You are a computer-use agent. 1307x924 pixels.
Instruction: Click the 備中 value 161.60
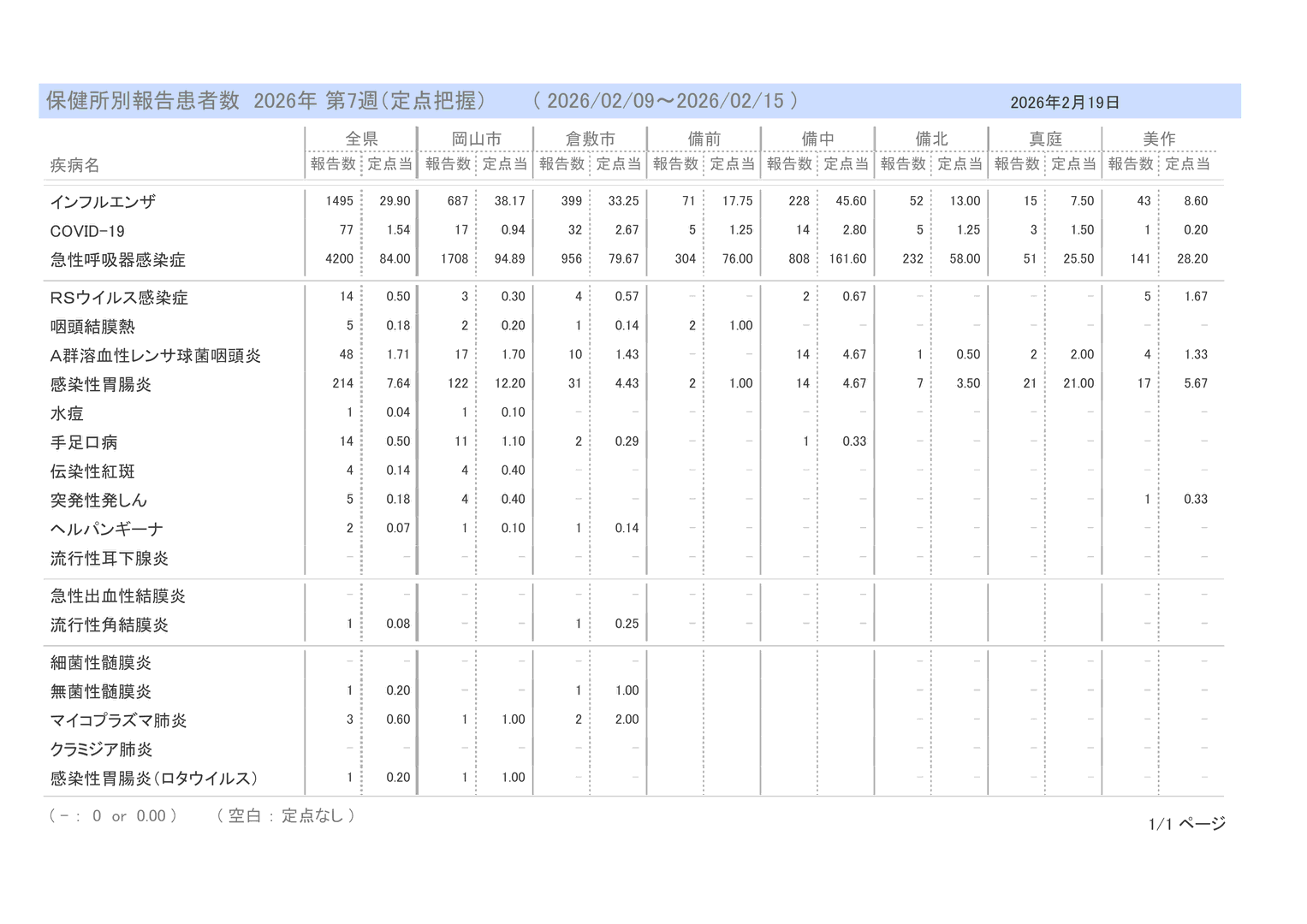[x=847, y=259]
